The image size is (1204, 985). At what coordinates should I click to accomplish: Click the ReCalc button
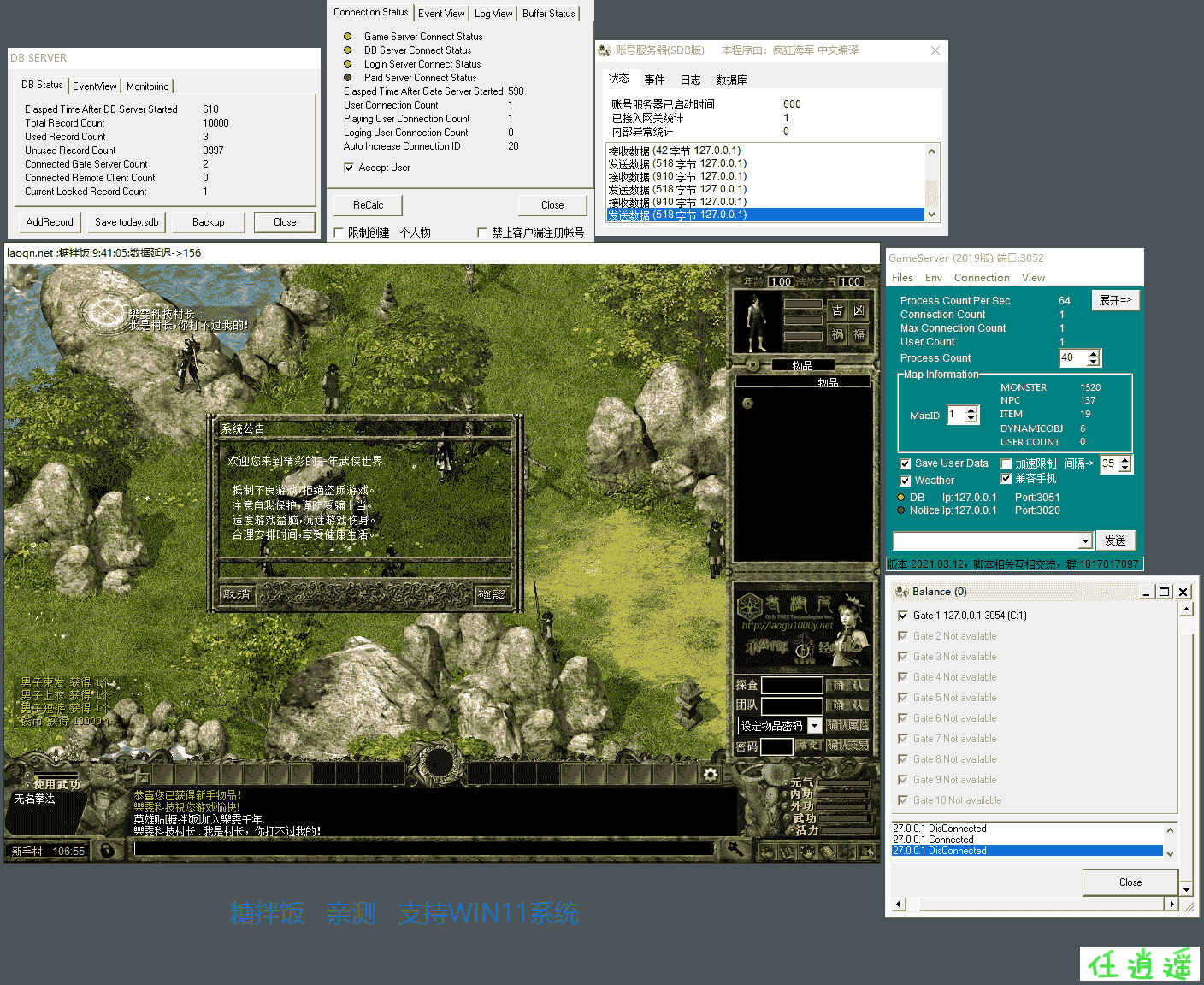(x=368, y=205)
